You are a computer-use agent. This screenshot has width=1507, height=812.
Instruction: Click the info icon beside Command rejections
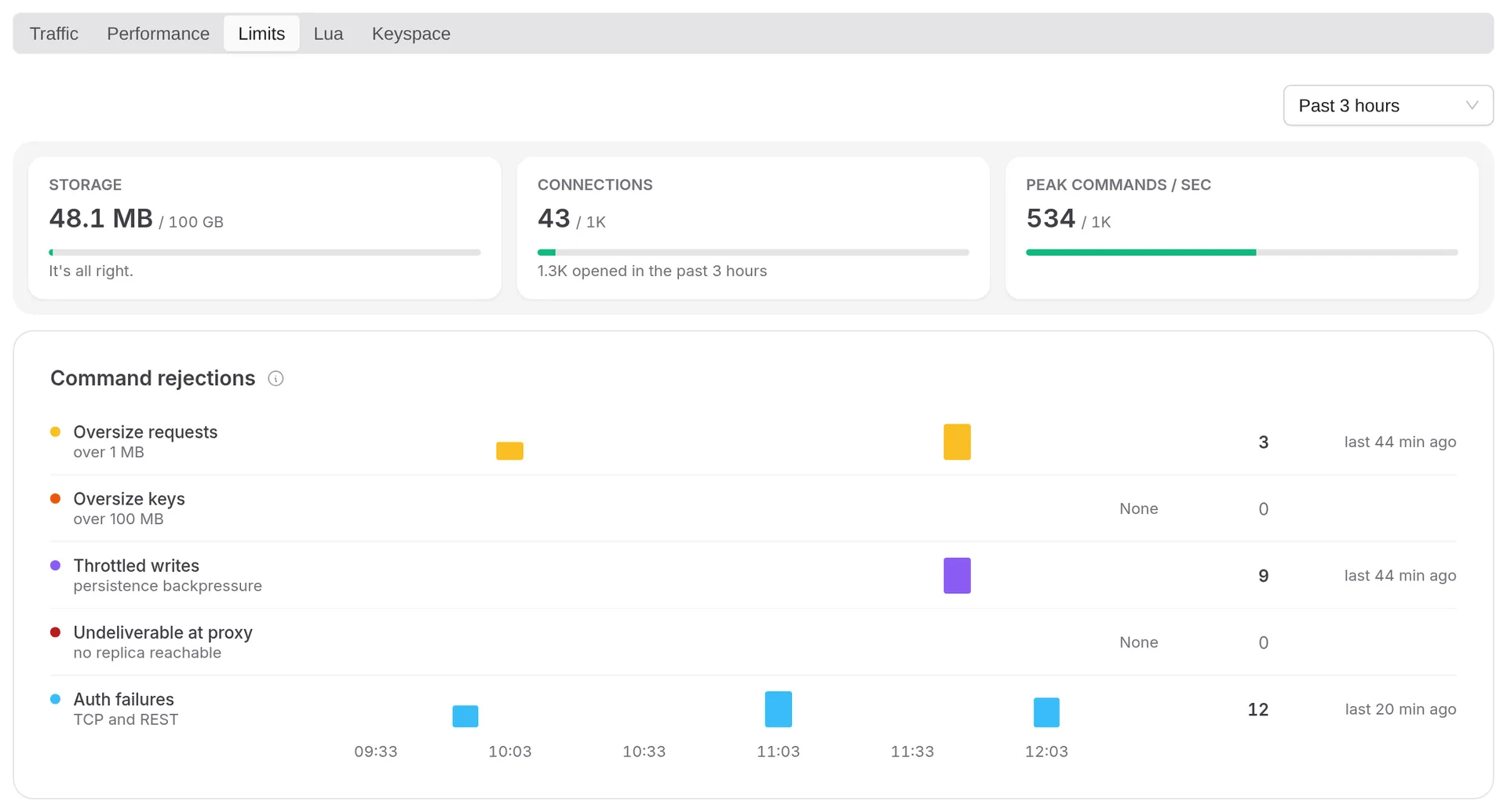[275, 378]
